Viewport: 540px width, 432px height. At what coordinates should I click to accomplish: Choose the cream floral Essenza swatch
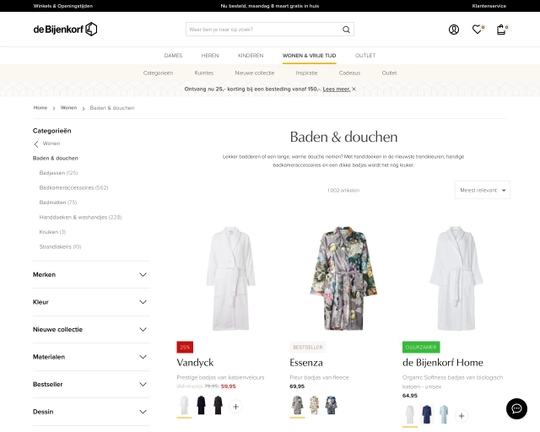314,405
